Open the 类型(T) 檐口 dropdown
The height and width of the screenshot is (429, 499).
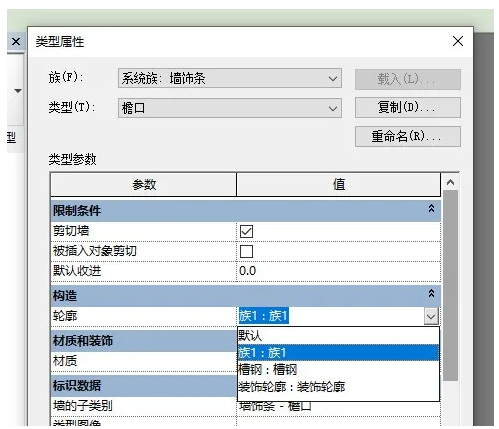pos(230,108)
